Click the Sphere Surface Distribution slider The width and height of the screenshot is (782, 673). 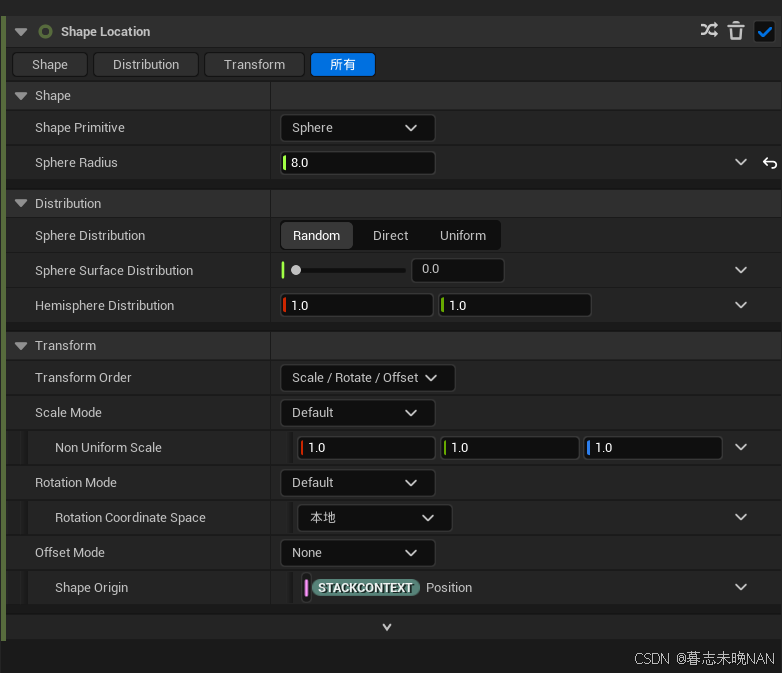(348, 270)
